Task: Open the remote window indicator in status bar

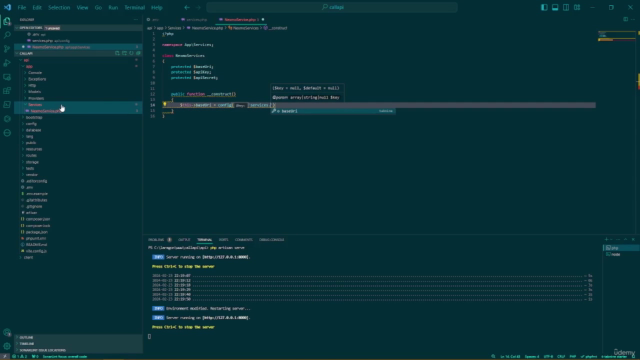Action: click(4, 356)
